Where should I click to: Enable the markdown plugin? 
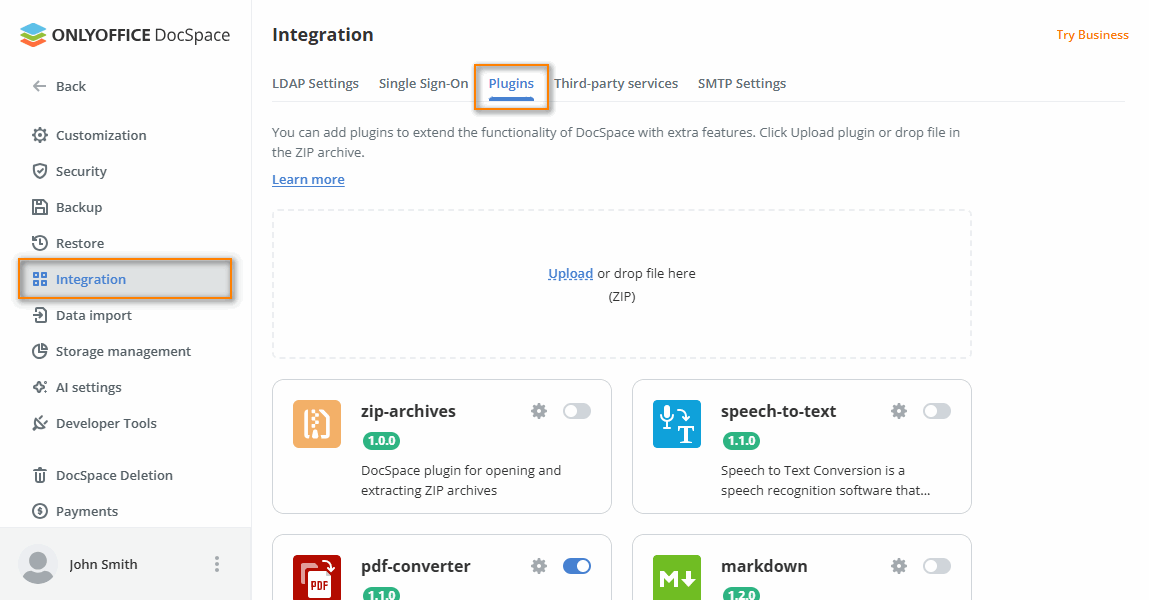937,565
